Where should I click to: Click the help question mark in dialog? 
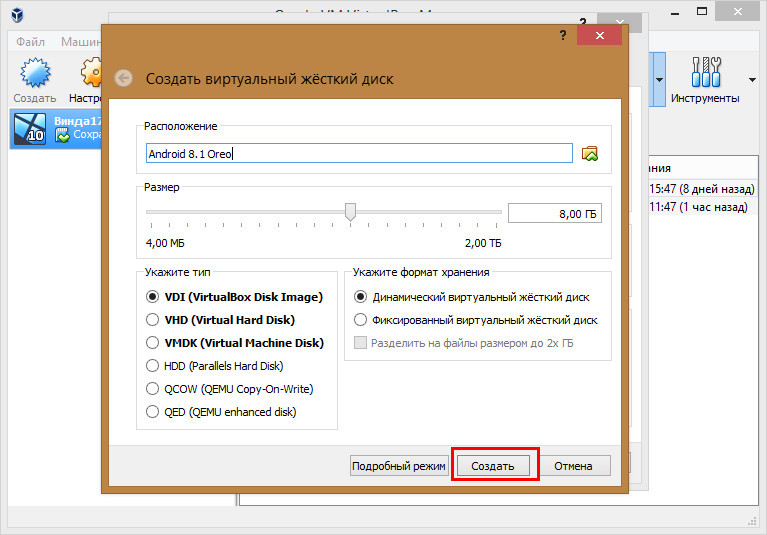(x=563, y=35)
